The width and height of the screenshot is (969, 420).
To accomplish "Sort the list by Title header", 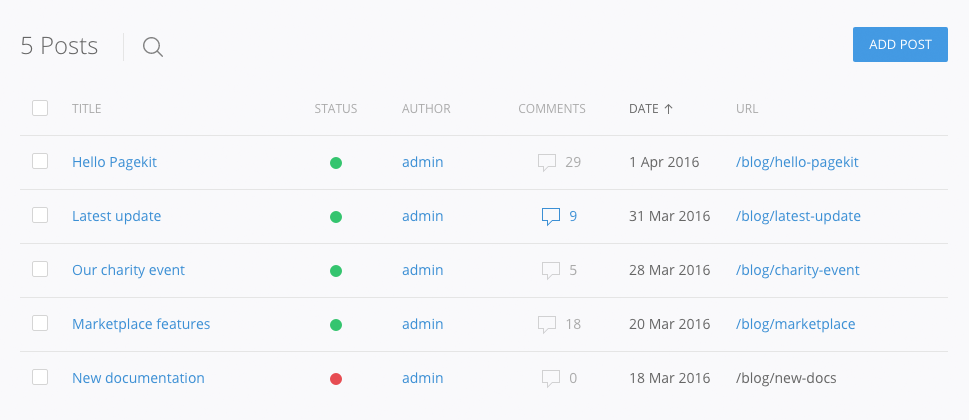I will tap(86, 109).
